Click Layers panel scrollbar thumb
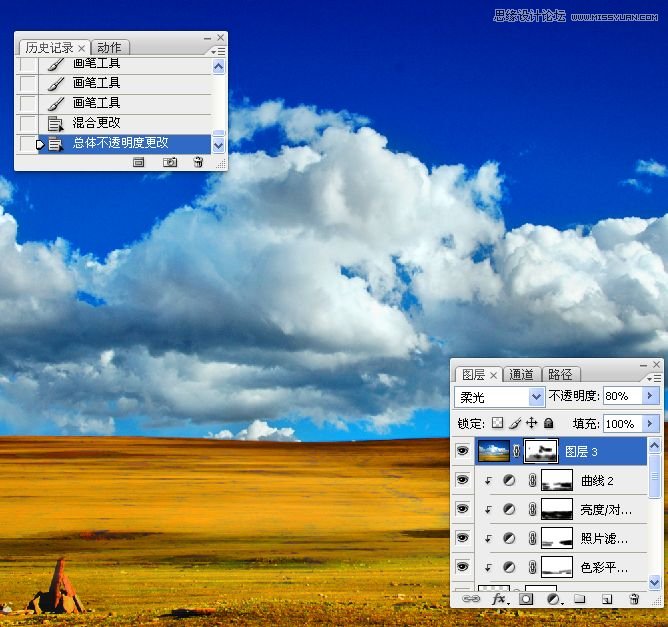668x627 pixels. (654, 476)
